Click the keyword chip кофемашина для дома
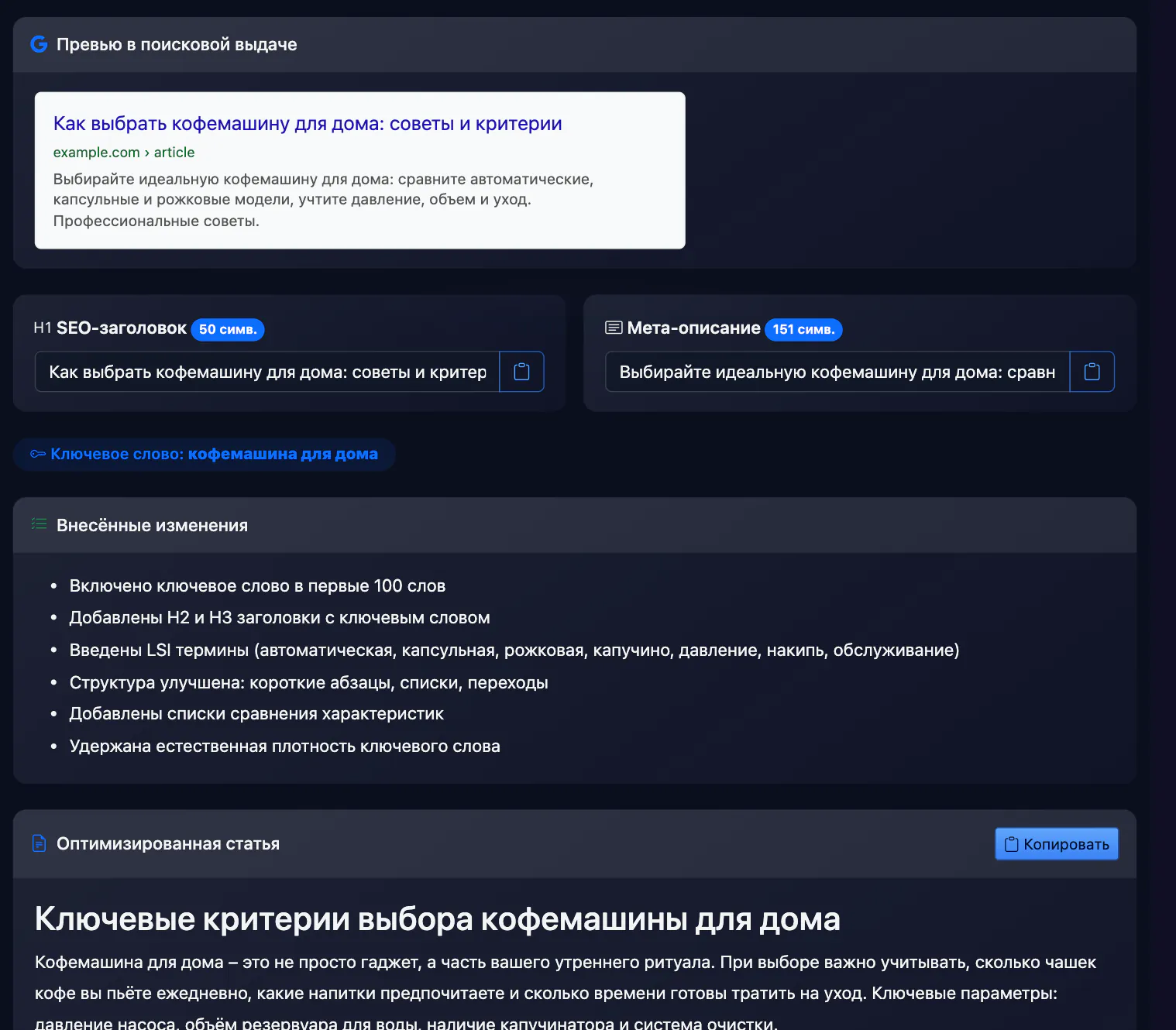 point(205,454)
